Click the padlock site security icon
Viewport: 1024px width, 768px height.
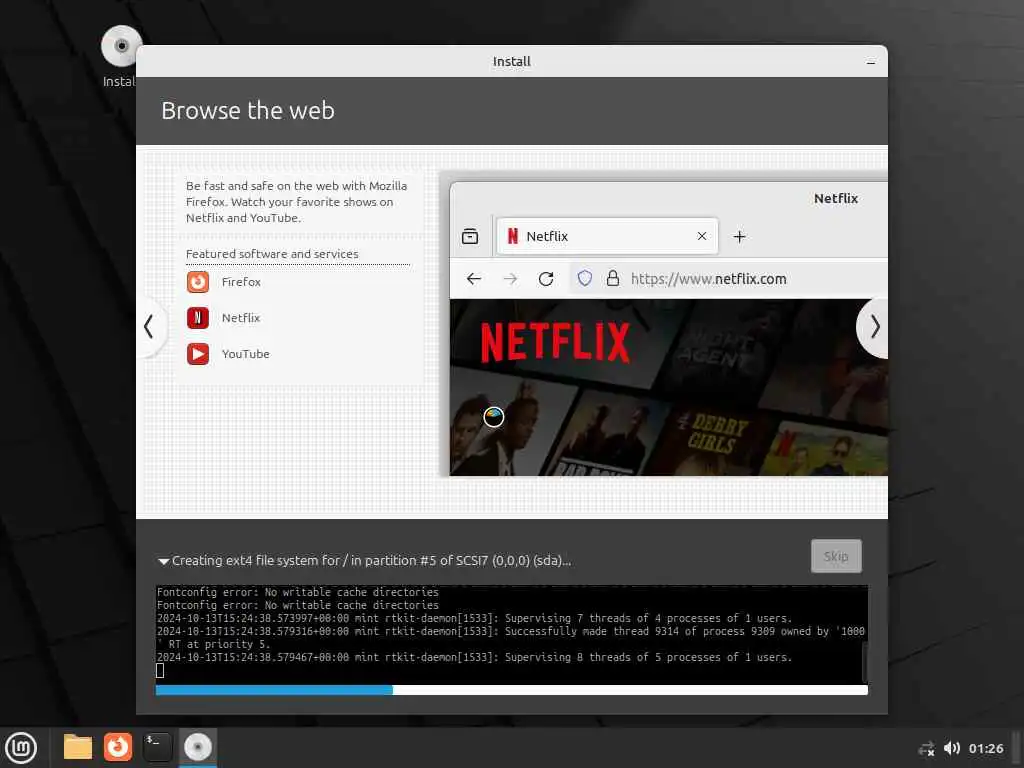[x=613, y=279]
